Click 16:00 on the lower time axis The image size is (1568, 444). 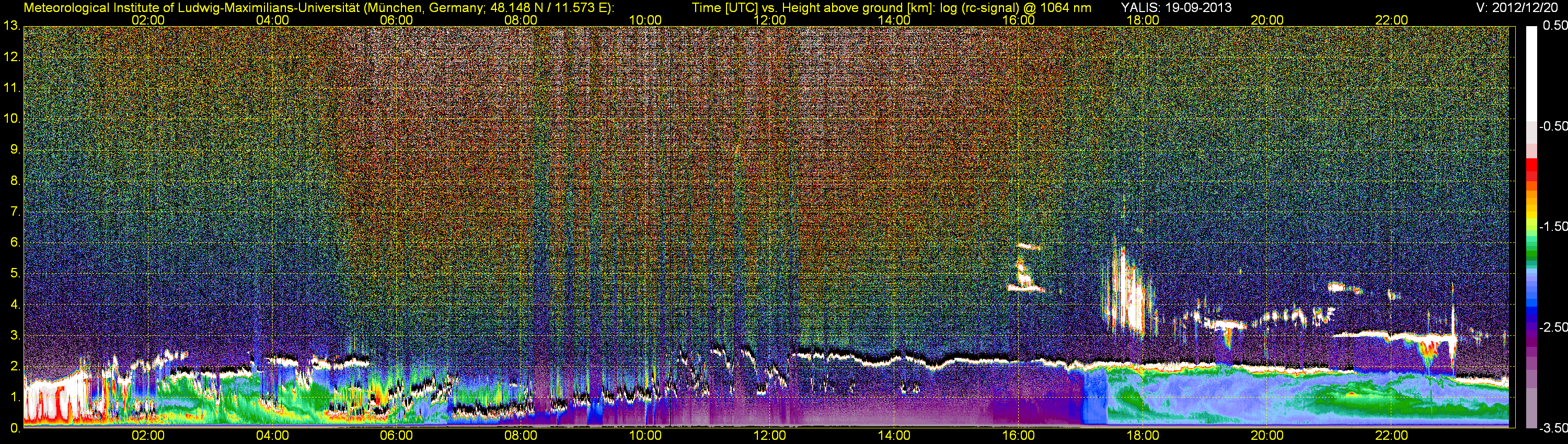point(1018,436)
